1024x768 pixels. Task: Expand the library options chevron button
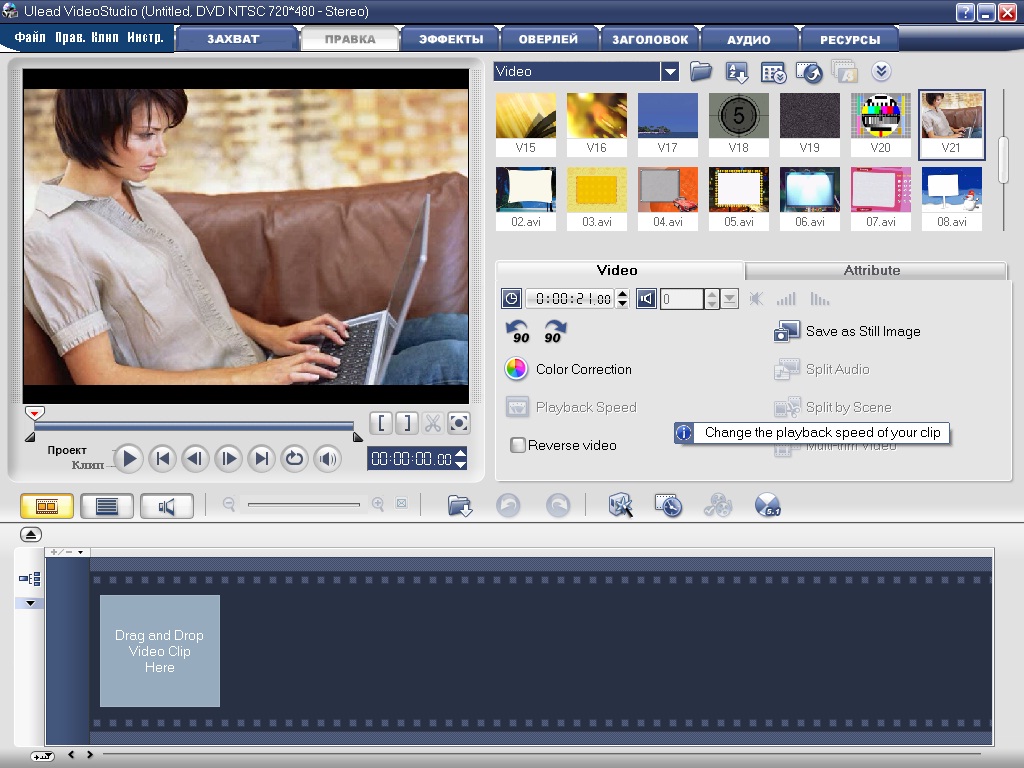[880, 72]
